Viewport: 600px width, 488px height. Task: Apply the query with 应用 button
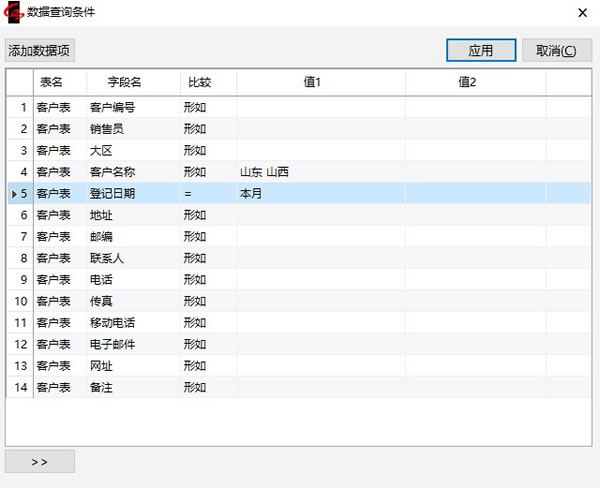click(481, 50)
